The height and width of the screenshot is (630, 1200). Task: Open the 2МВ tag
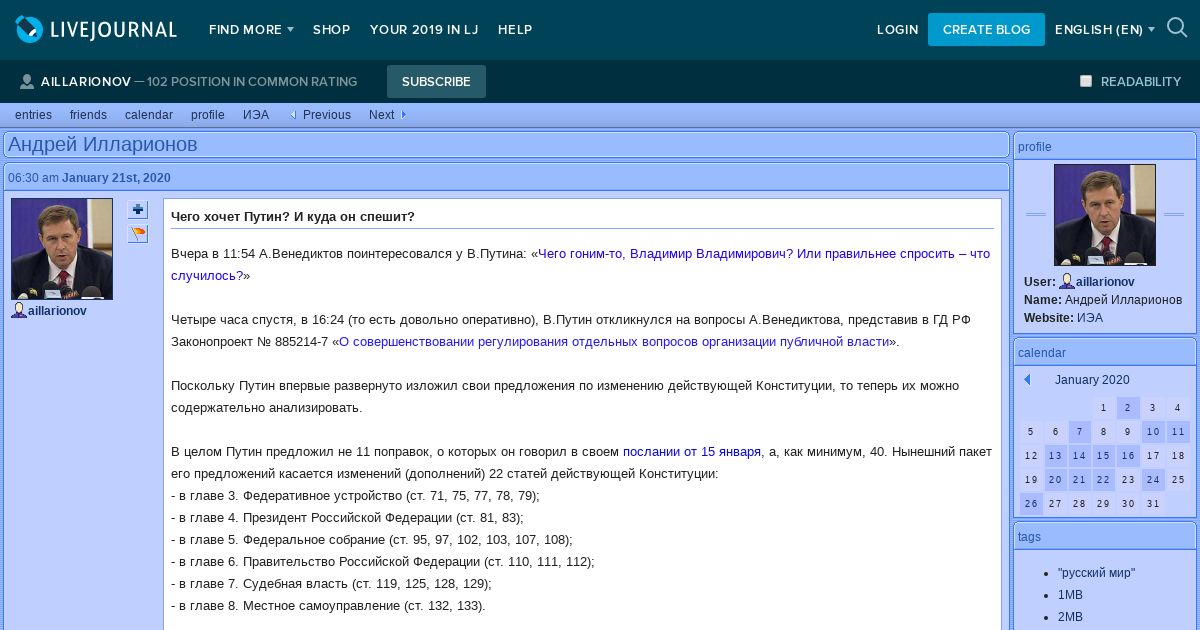pos(1070,617)
